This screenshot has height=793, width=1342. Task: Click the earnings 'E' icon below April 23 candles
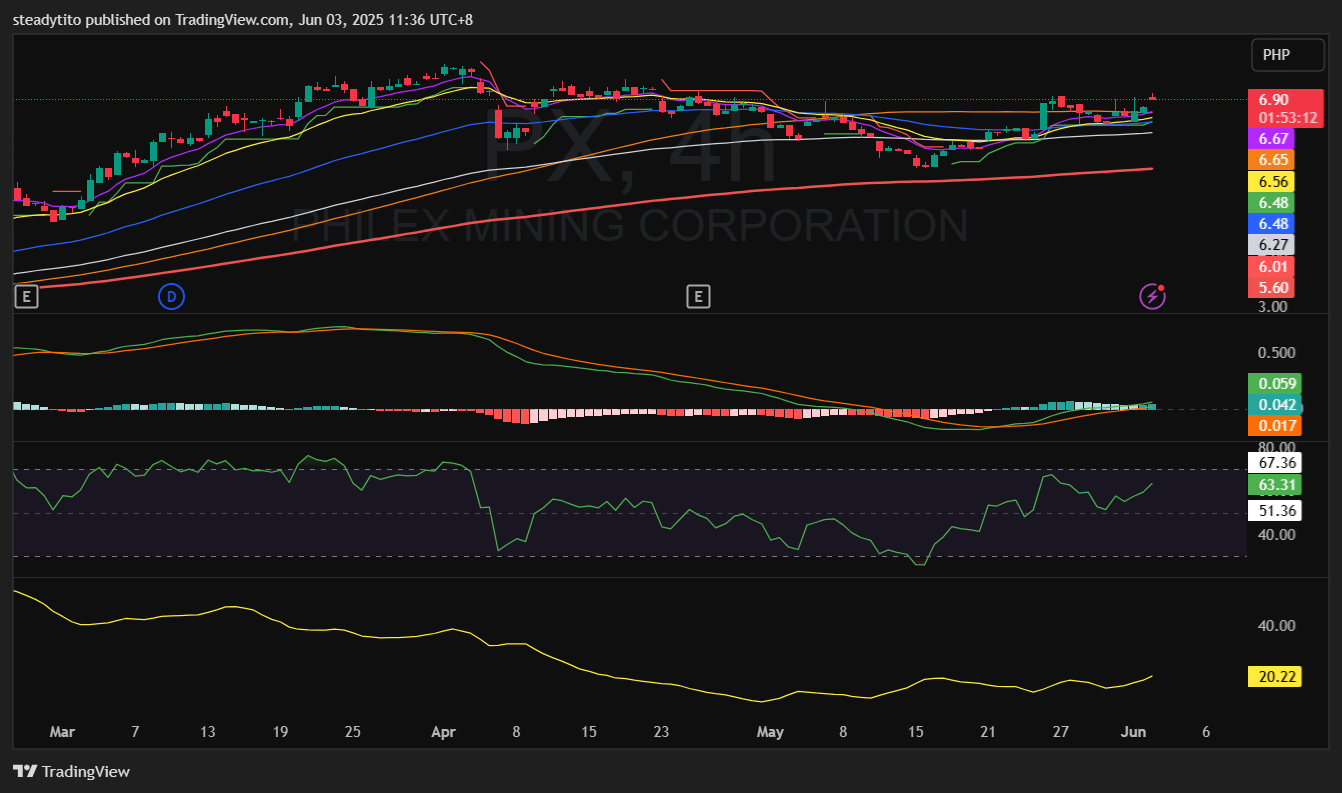click(698, 296)
